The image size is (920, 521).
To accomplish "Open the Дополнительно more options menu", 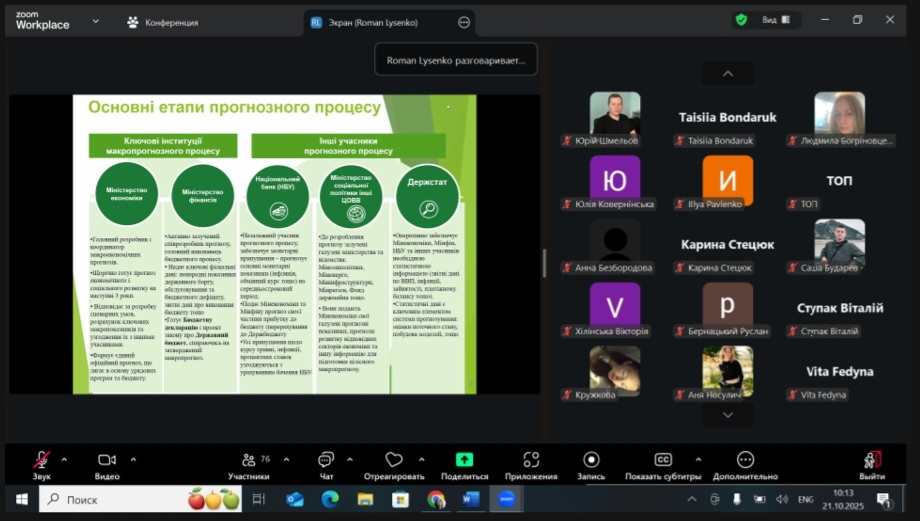I will (x=745, y=465).
